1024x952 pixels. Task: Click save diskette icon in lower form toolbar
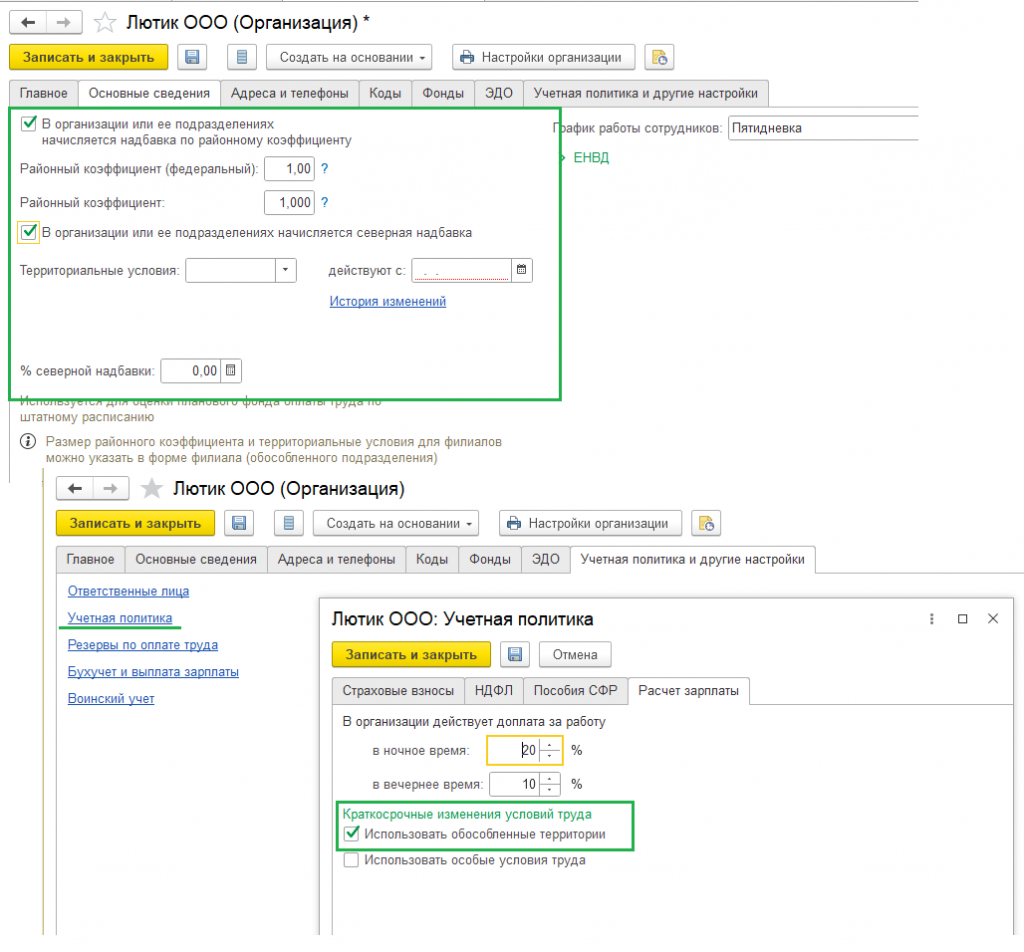coord(239,523)
